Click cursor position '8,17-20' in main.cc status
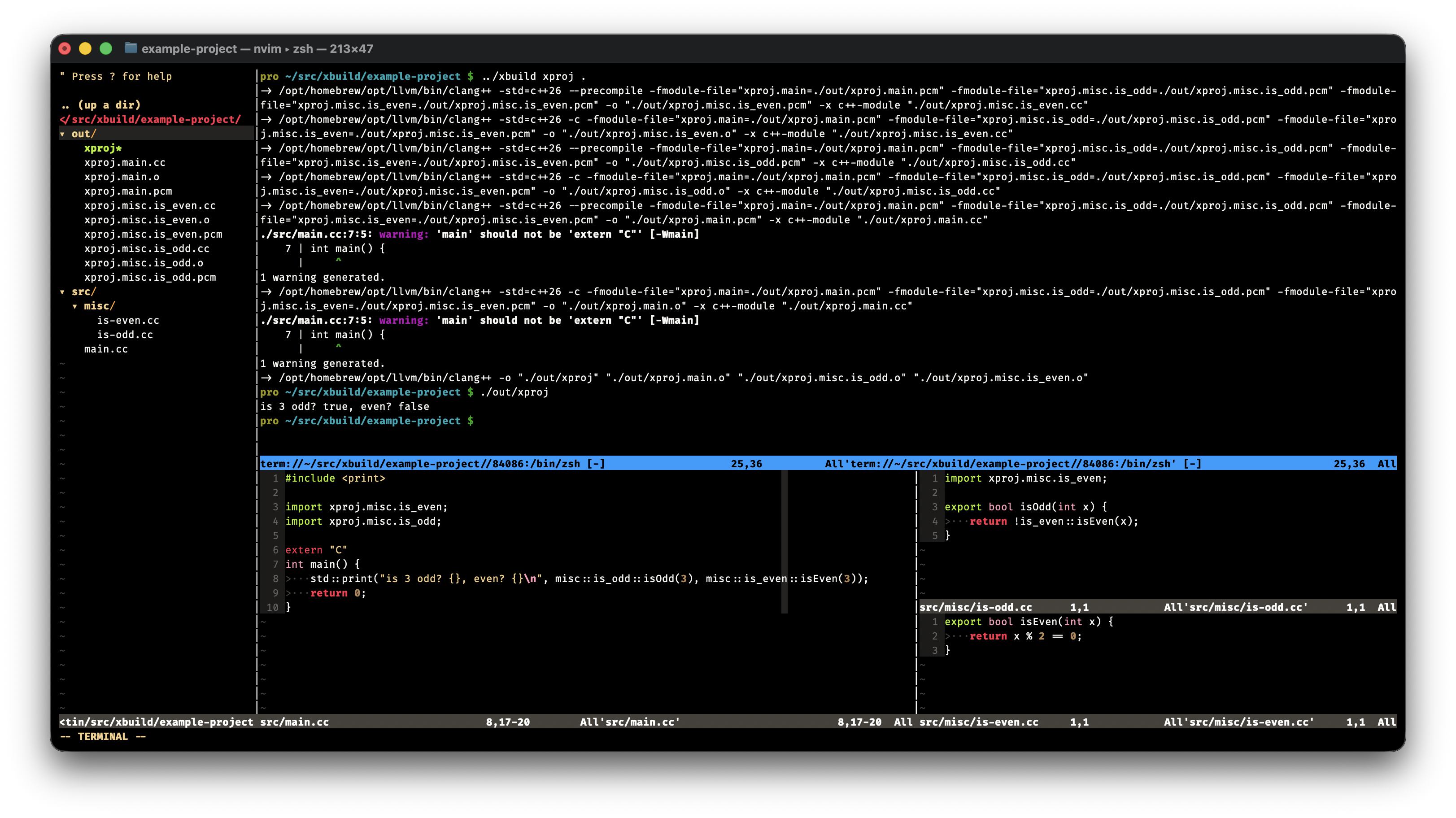The height and width of the screenshot is (818, 1456). [x=508, y=722]
